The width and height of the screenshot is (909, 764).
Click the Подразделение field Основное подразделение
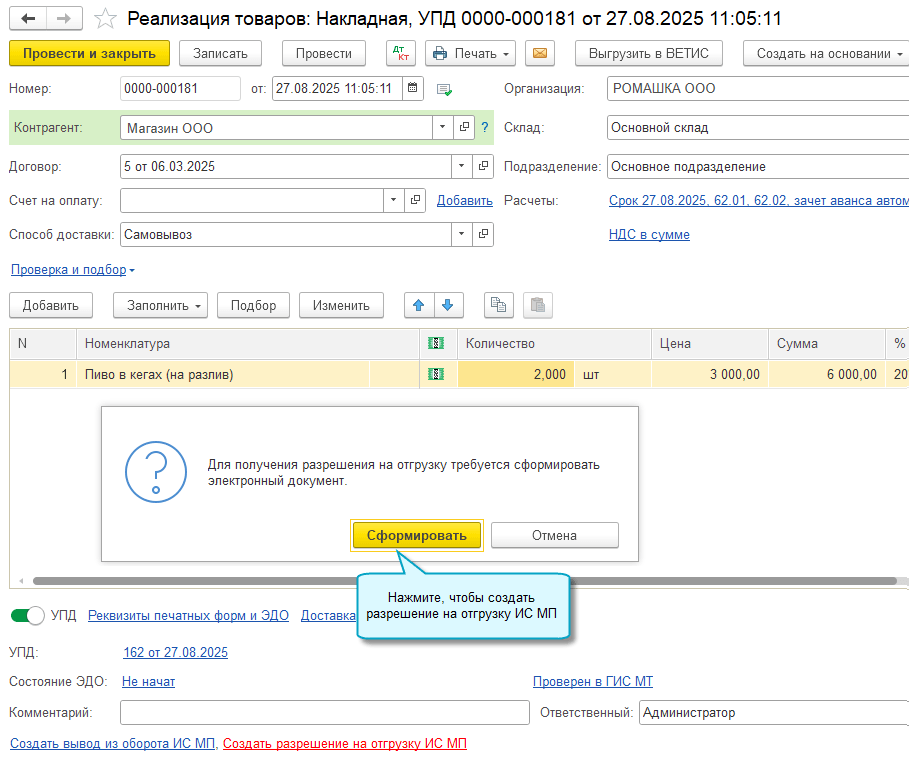758,166
